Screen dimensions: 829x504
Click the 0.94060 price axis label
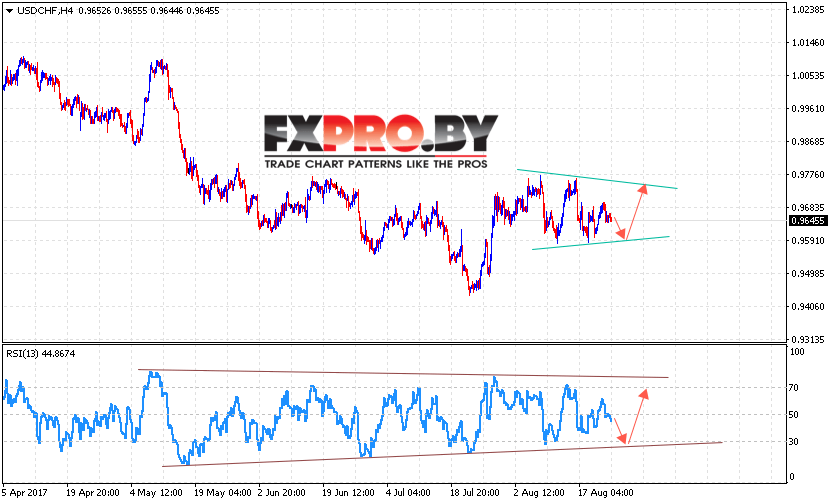coord(808,307)
